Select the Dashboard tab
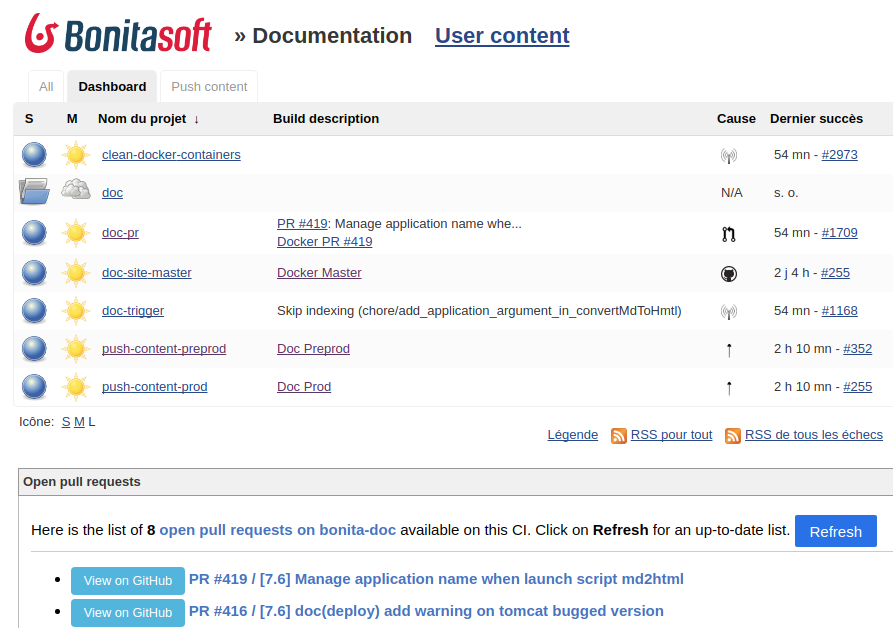Image resolution: width=893 pixels, height=628 pixels. 112,87
